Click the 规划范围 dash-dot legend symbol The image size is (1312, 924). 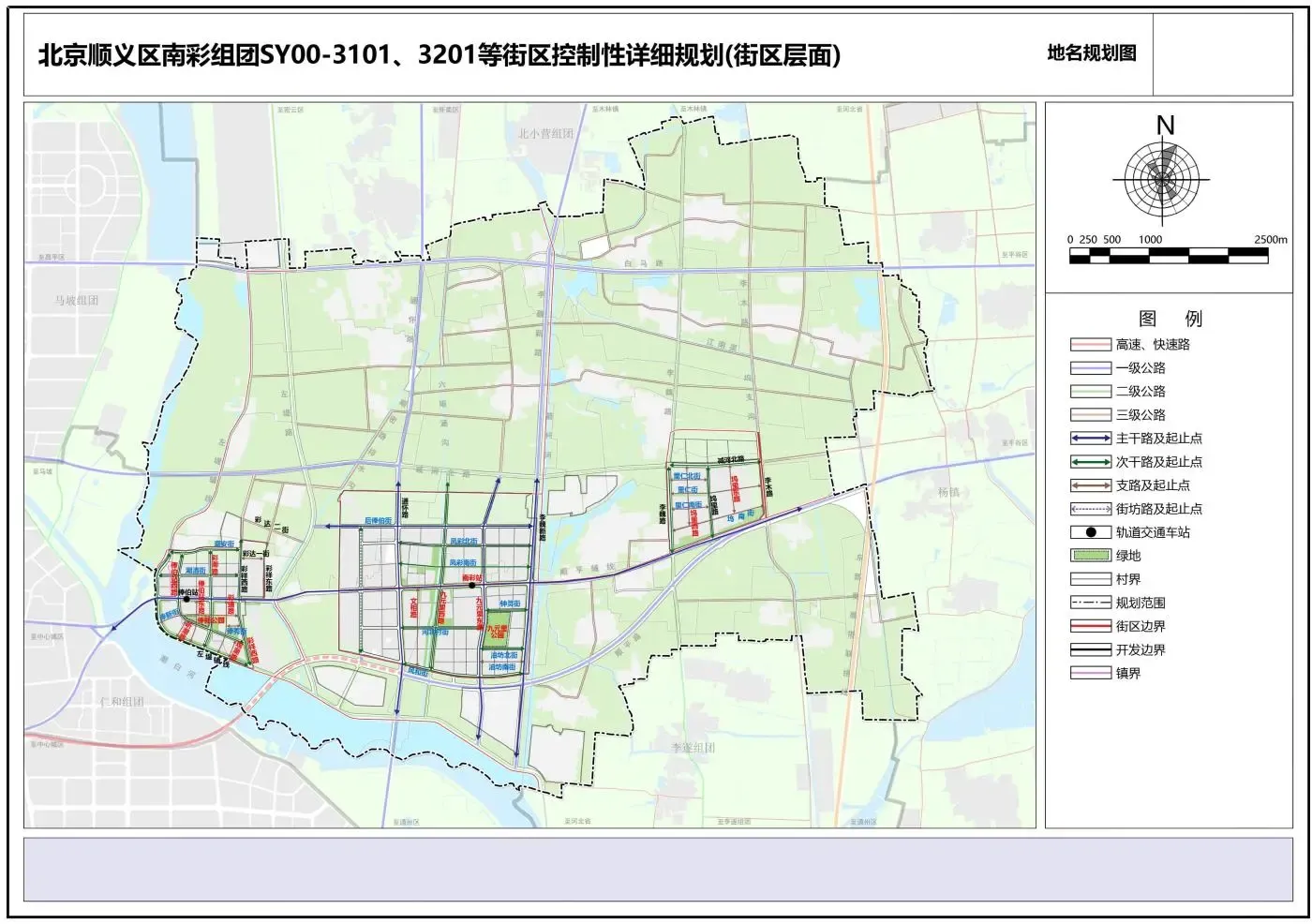click(x=1090, y=603)
